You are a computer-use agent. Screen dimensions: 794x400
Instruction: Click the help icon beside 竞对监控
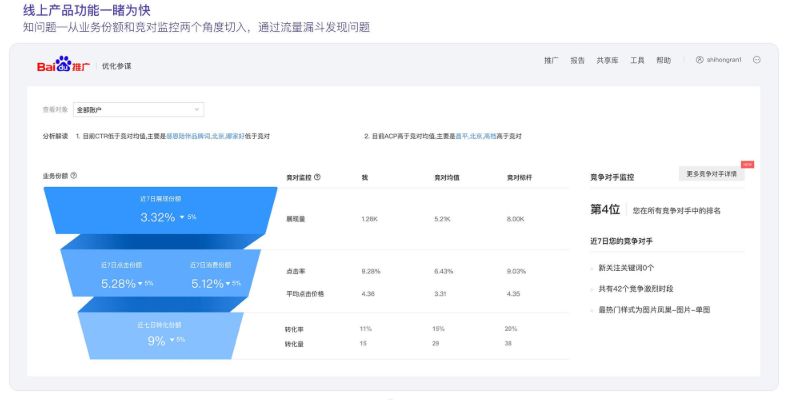tap(317, 177)
